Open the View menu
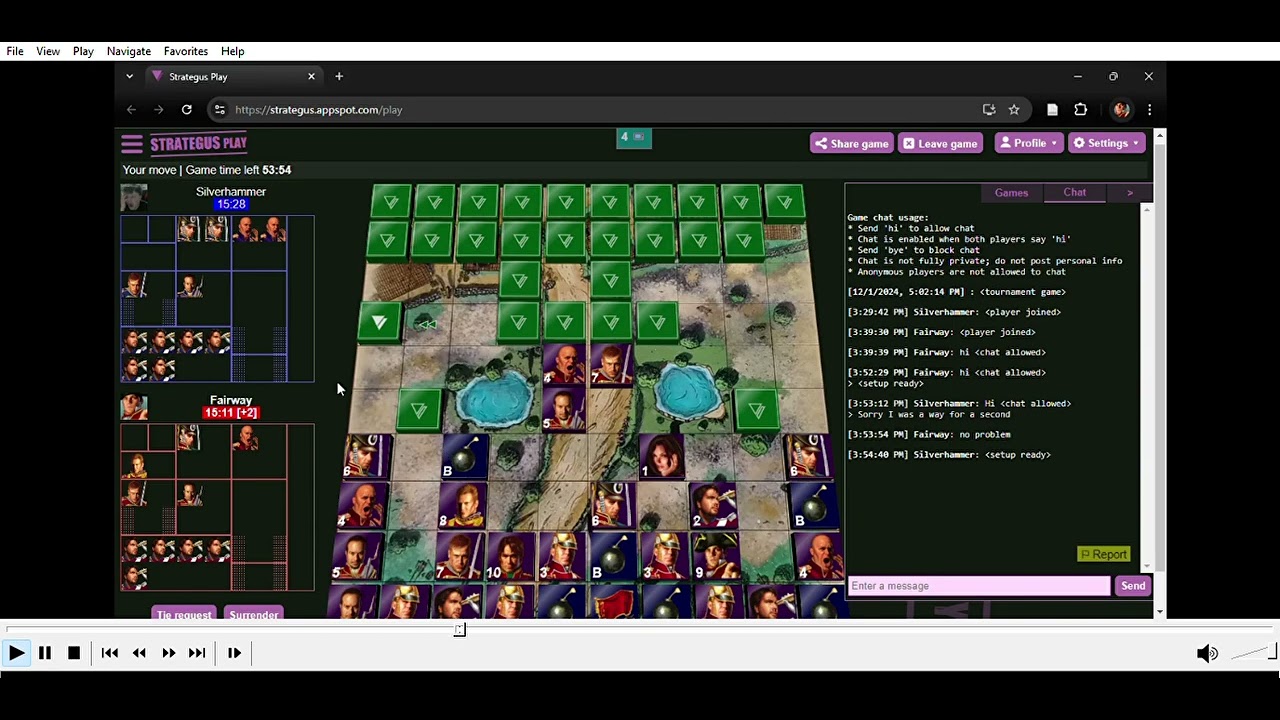Image resolution: width=1280 pixels, height=720 pixels. 48,51
